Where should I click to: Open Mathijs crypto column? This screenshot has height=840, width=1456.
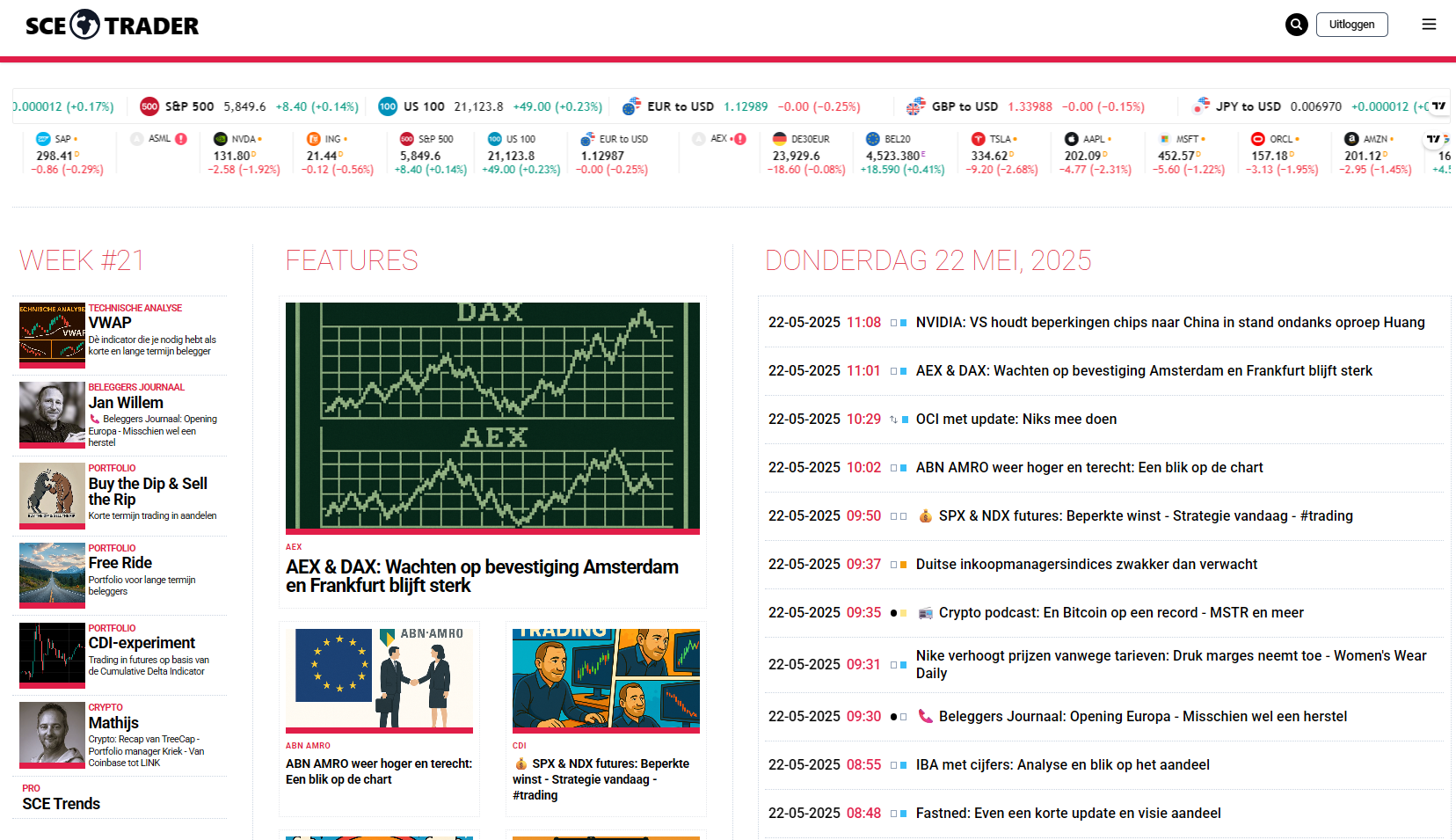(x=113, y=722)
